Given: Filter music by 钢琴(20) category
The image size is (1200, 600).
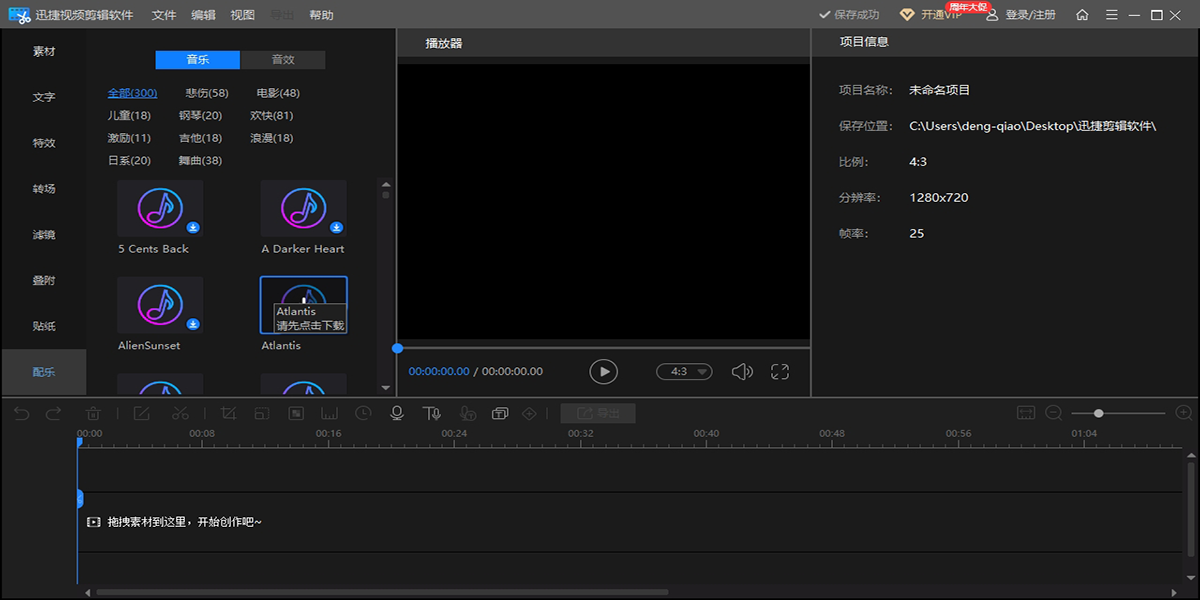Looking at the screenshot, I should tap(200, 116).
